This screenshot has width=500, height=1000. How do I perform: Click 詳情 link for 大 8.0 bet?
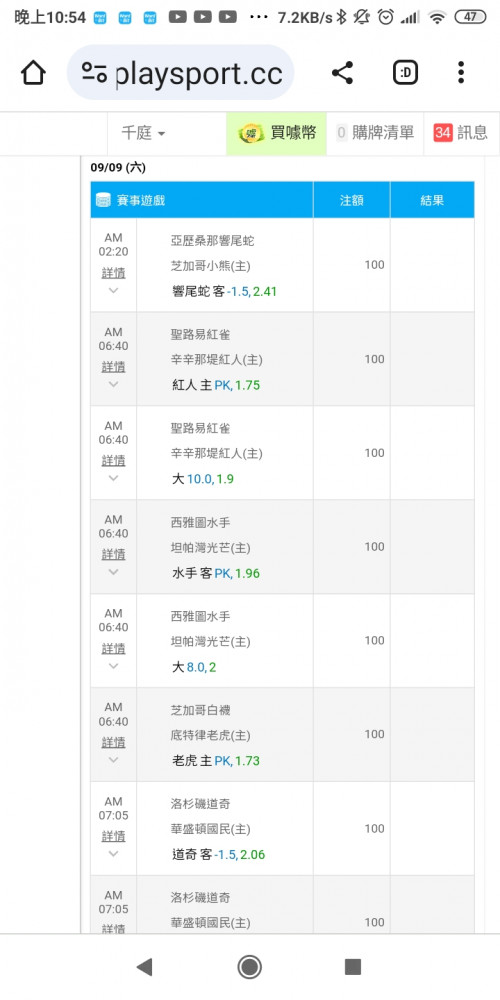pyautogui.click(x=114, y=649)
